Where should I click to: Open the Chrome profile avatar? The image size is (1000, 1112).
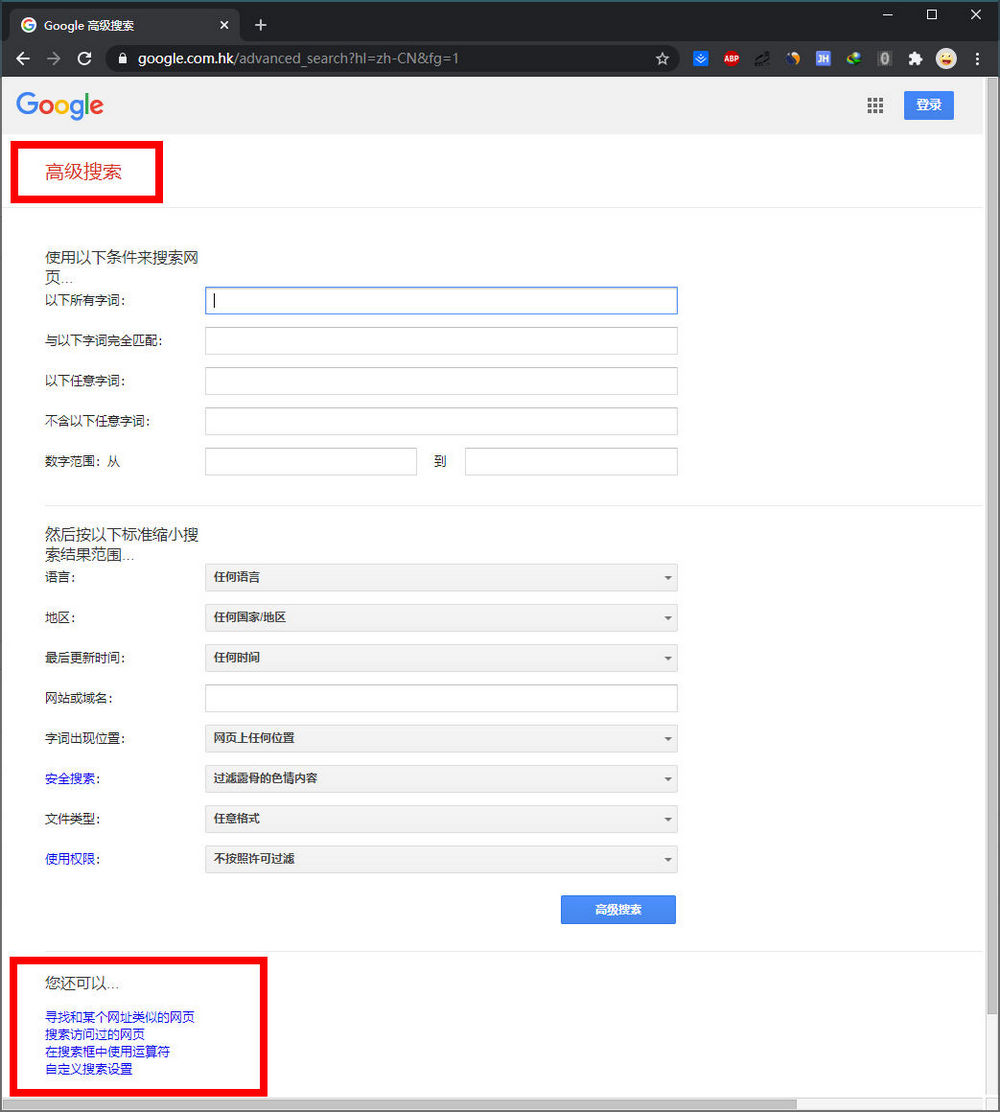(x=946, y=59)
